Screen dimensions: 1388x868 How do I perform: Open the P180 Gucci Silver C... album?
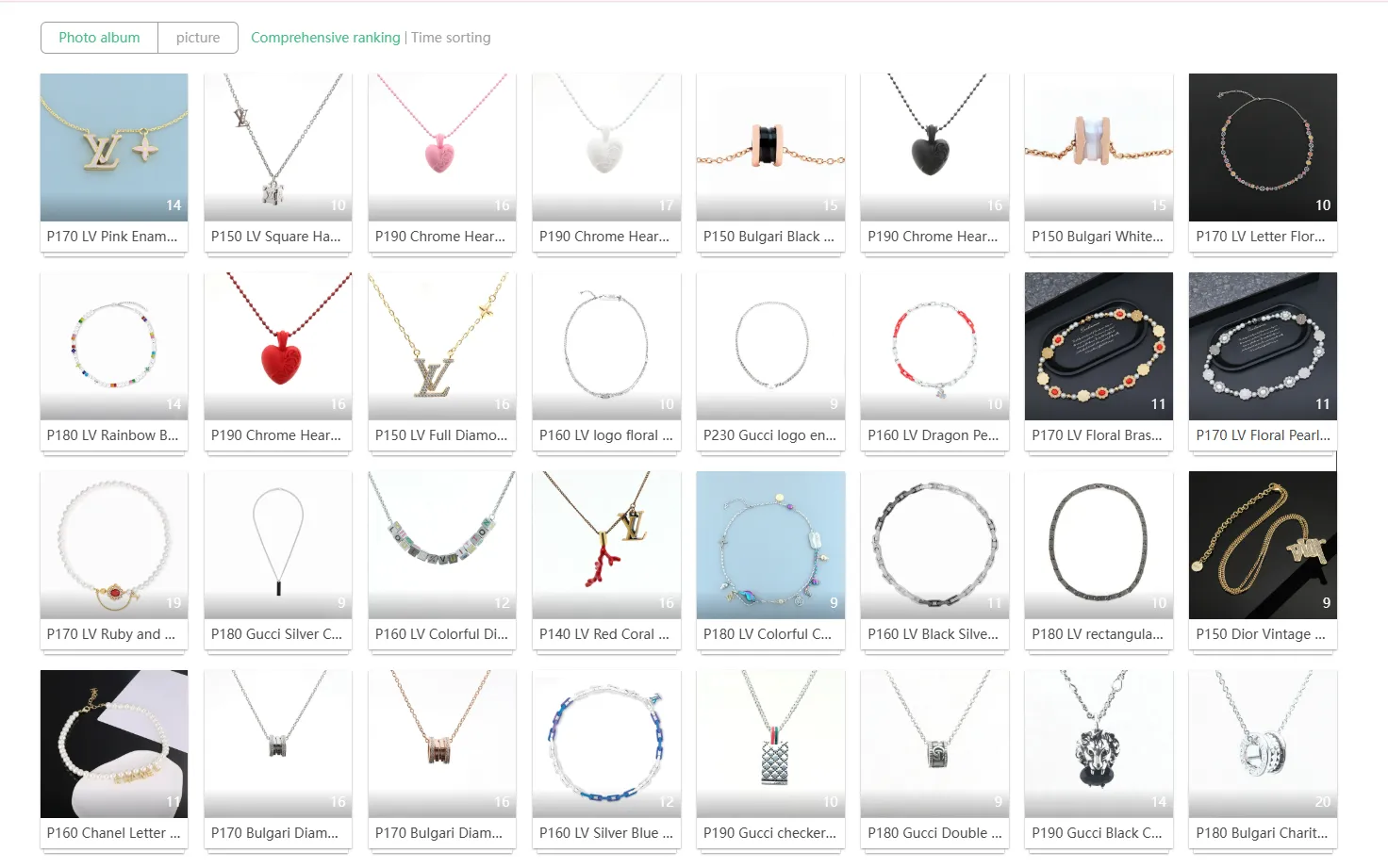(278, 546)
